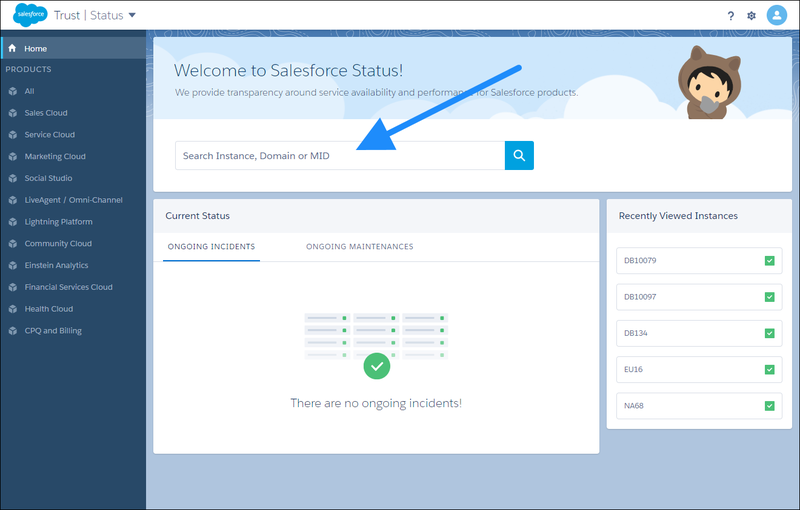Screen dimensions: 800x510
Task: Click the green check for DB134
Action: point(770,333)
